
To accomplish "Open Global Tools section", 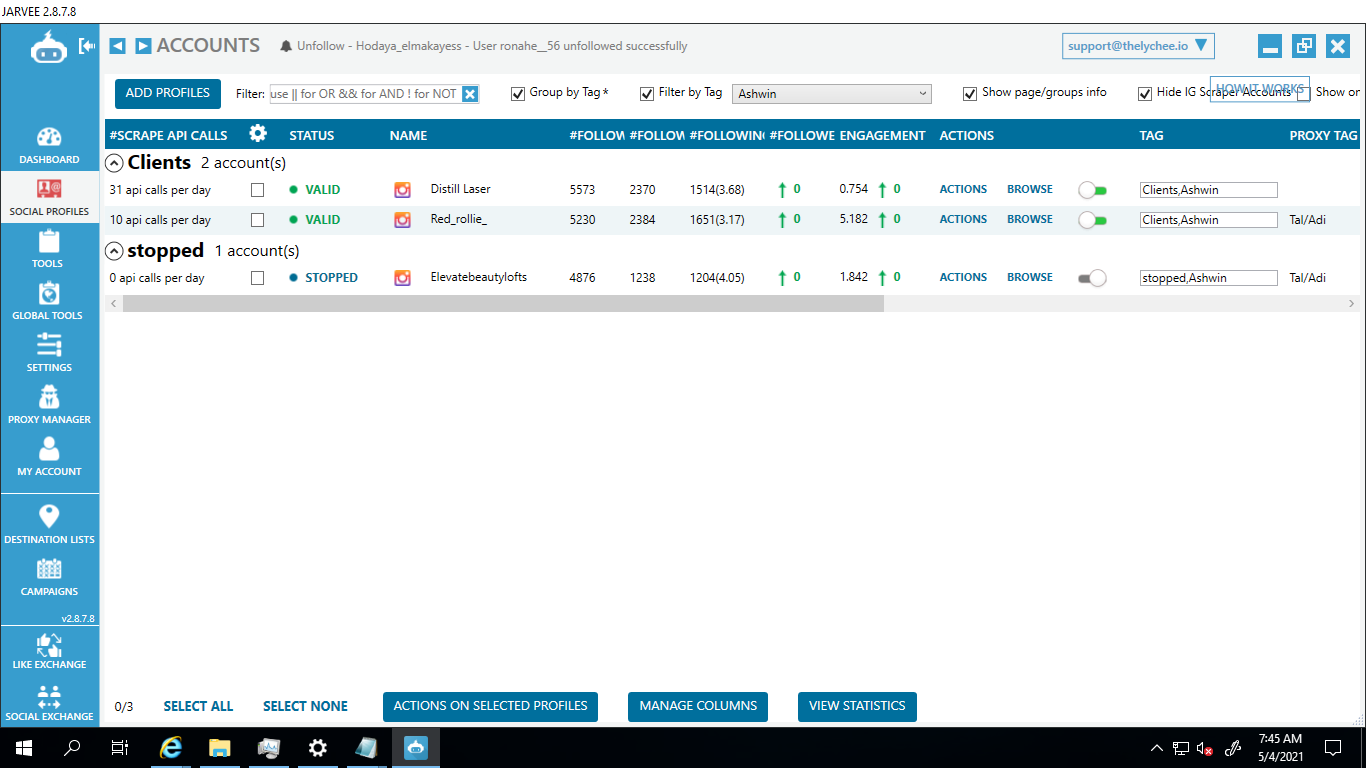I will tap(49, 302).
